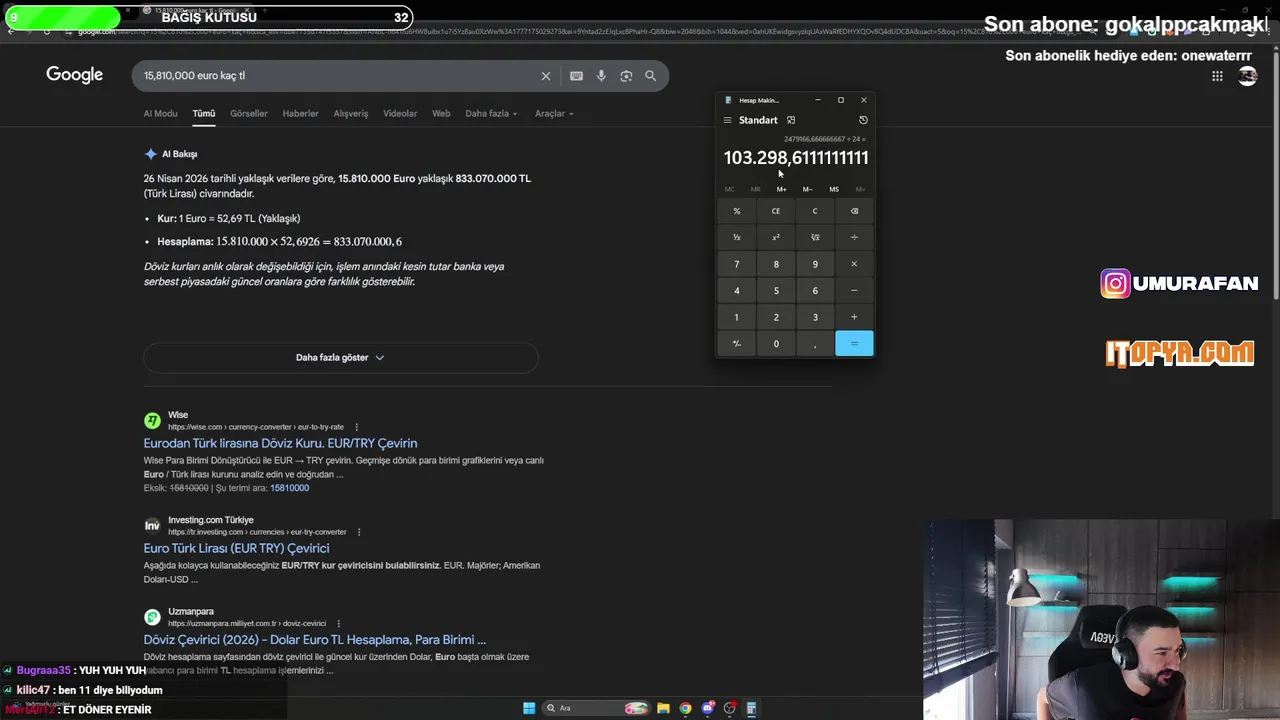
Task: Click the percent key on calculator
Action: pos(737,211)
